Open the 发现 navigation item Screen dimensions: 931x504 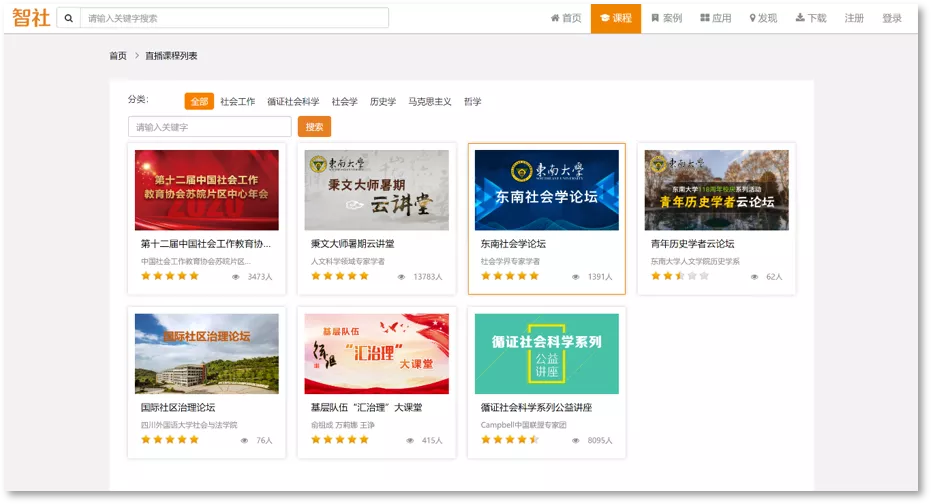point(763,18)
